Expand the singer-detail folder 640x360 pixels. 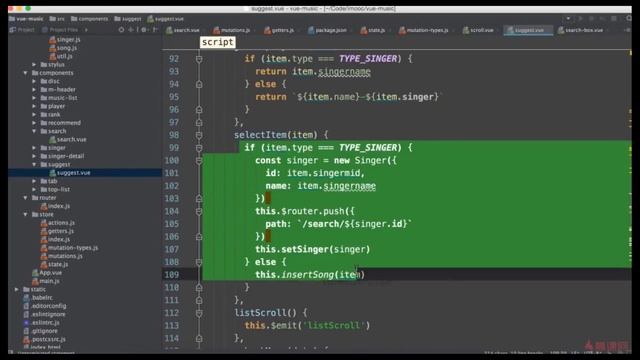point(34,156)
